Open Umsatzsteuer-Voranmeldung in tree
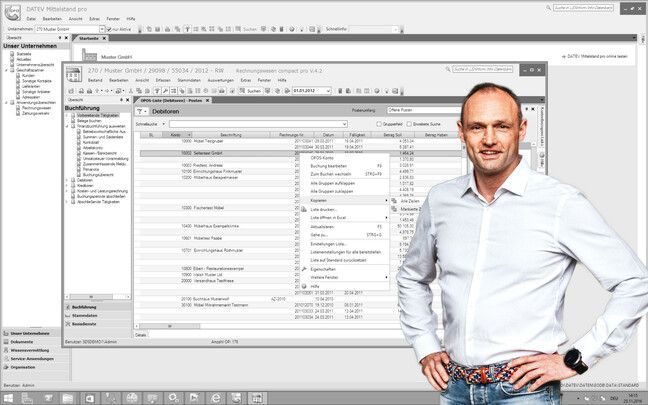This screenshot has height=405, width=648. click(105, 159)
